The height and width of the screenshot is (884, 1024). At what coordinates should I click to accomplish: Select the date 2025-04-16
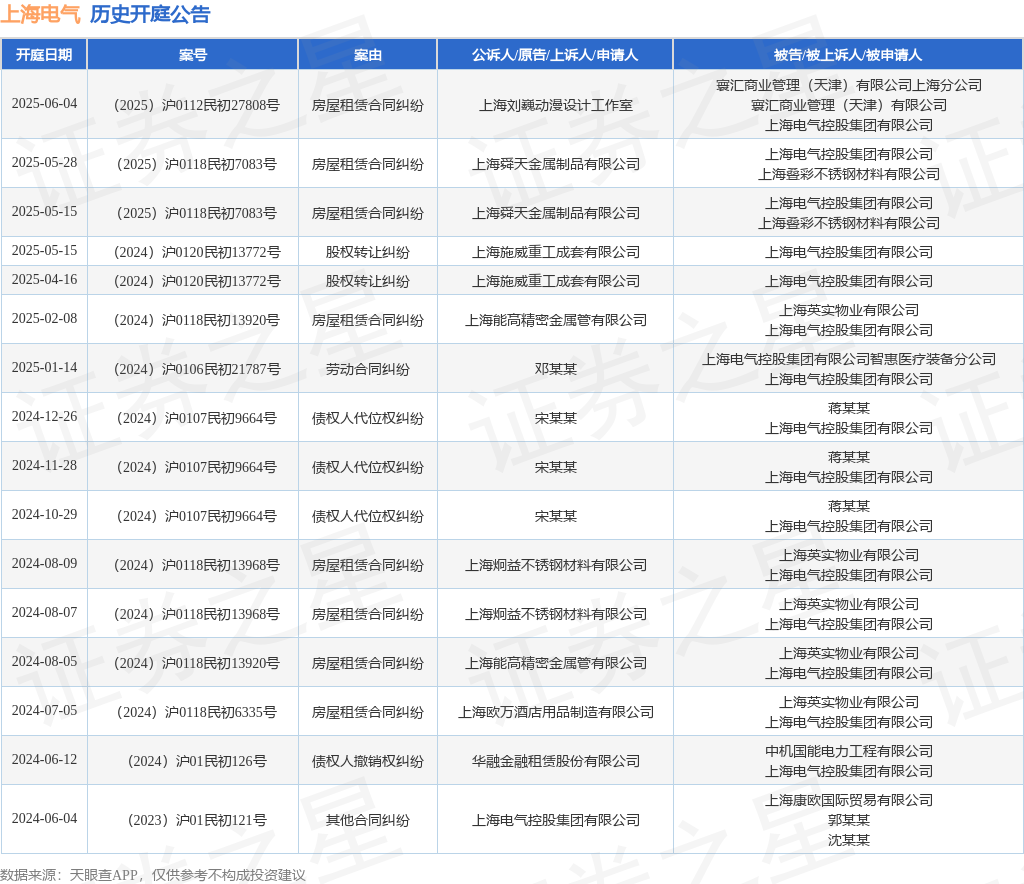pos(44,279)
